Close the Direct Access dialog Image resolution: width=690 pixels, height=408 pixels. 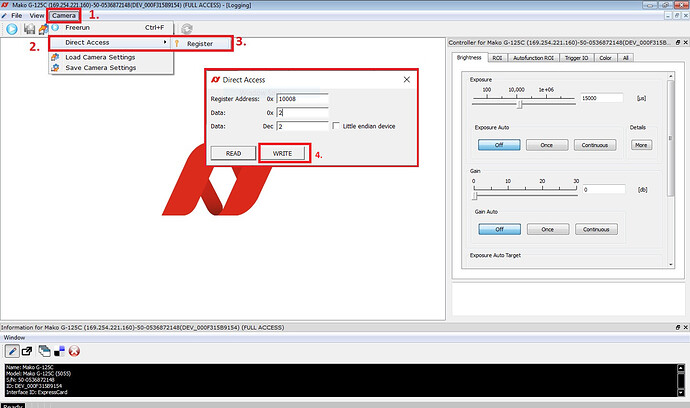(407, 80)
